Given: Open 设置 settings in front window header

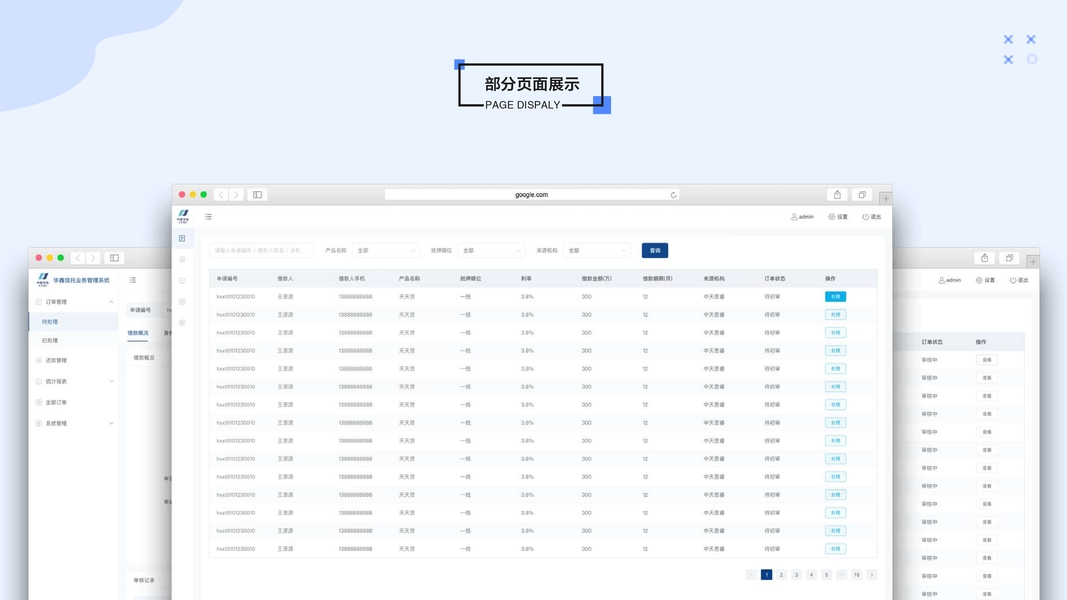Looking at the screenshot, I should coord(838,217).
